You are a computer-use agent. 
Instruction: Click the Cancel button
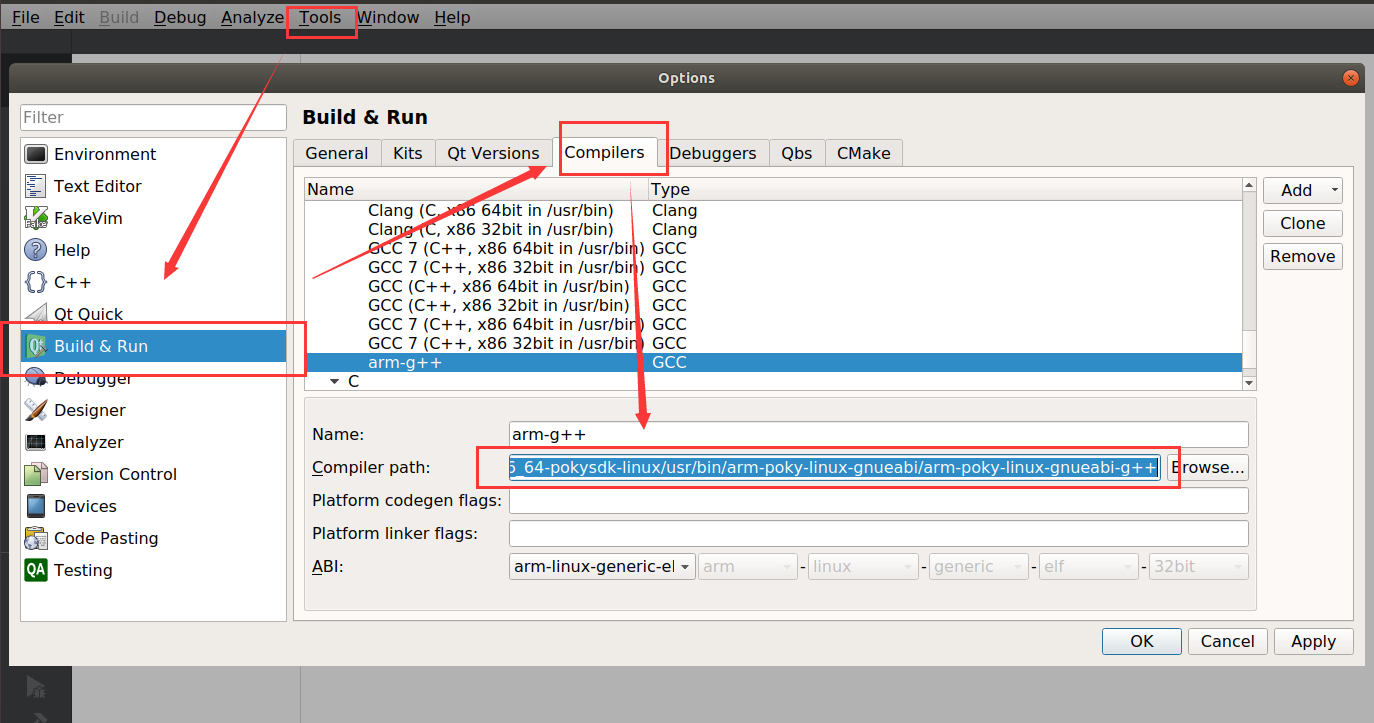1228,641
